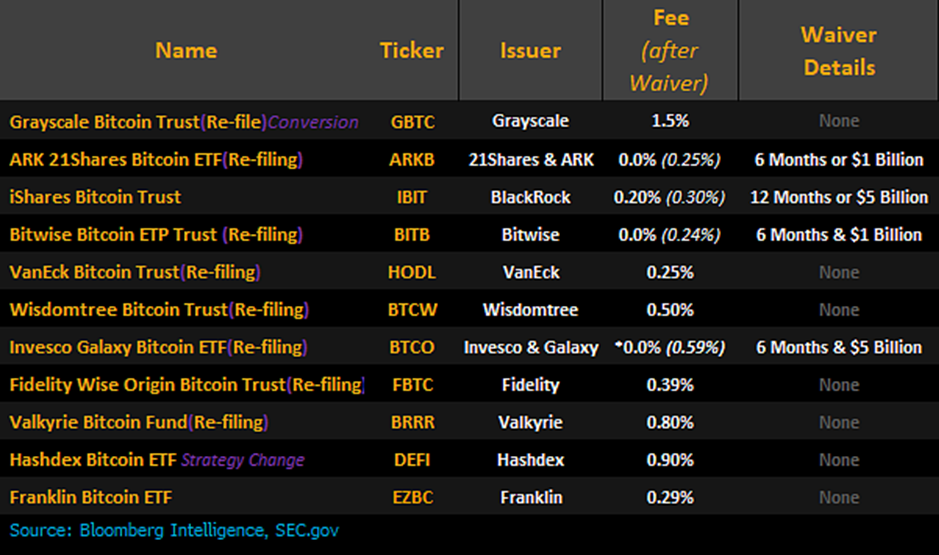Click the Issuer column header
939x555 pixels.
[x=530, y=50]
